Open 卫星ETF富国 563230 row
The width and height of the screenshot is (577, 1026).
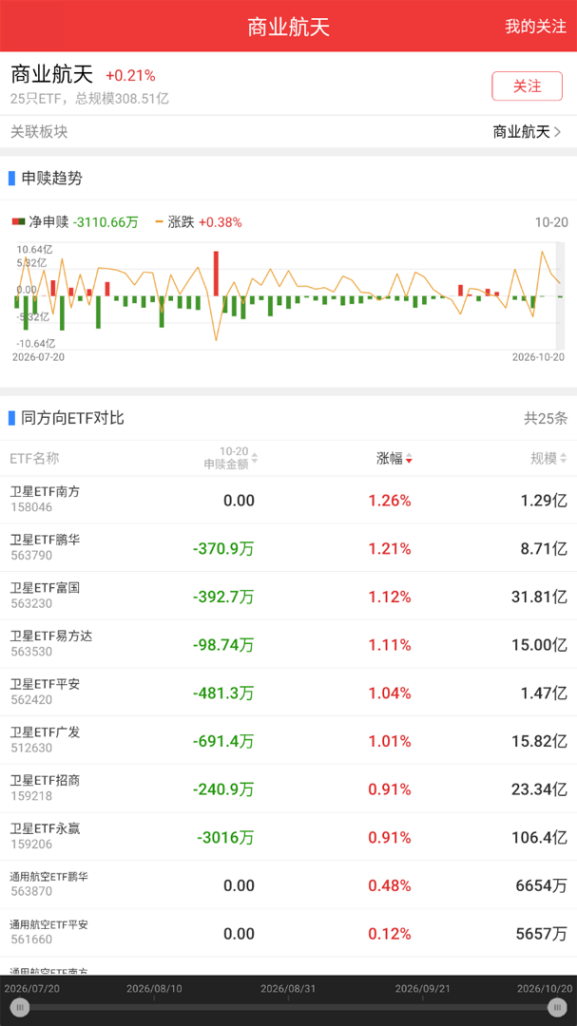click(288, 596)
